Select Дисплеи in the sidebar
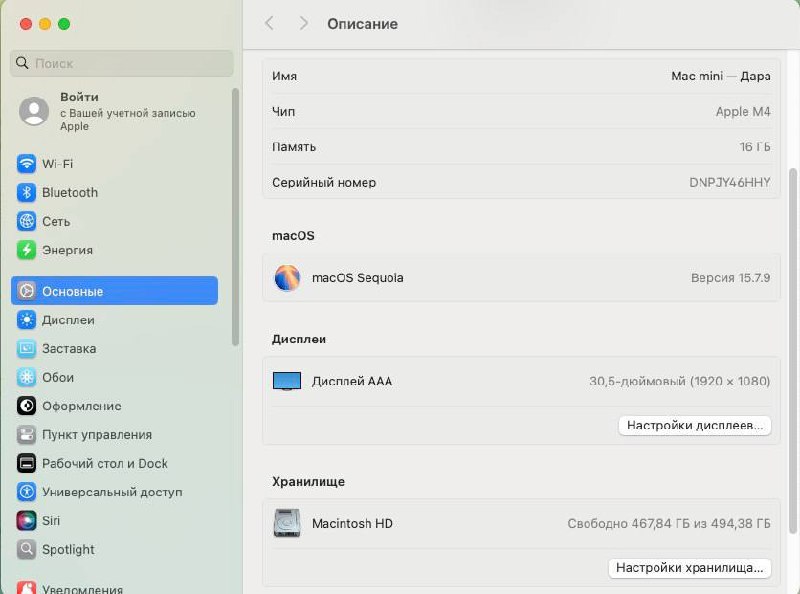 pos(114,320)
